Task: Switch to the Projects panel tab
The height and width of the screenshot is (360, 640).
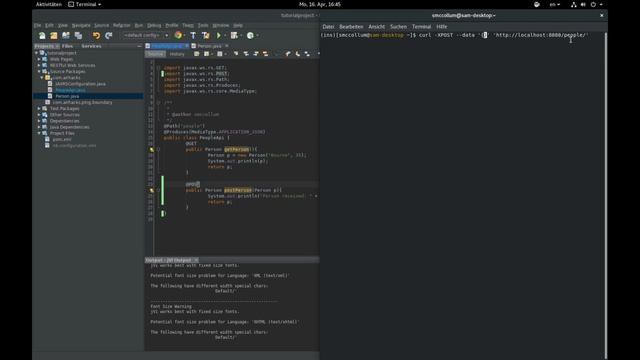Action: tap(44, 46)
